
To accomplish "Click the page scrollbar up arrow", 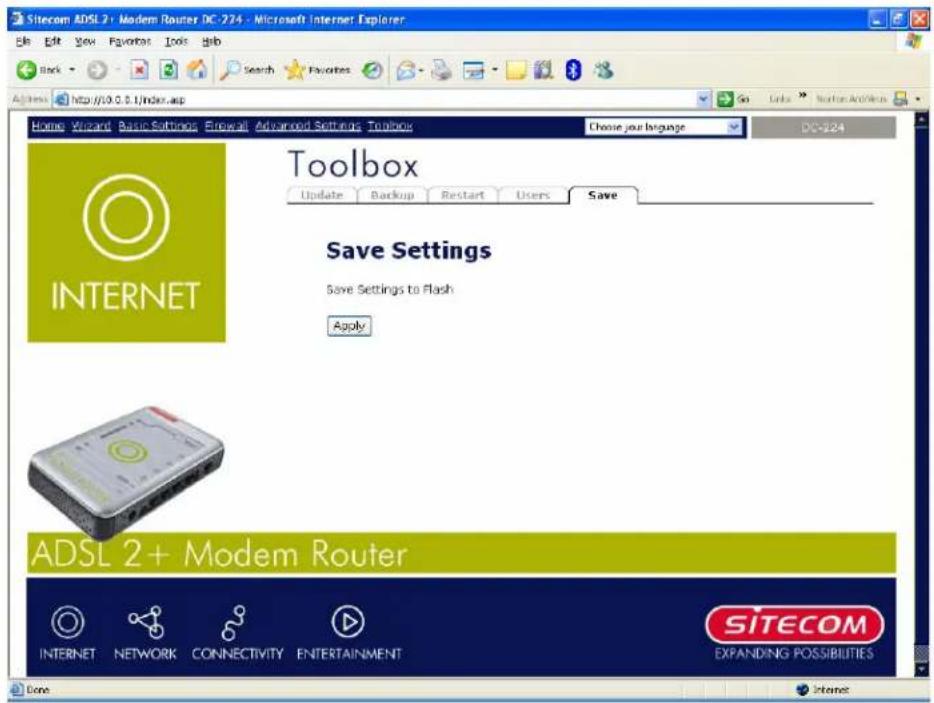I will coord(921,120).
